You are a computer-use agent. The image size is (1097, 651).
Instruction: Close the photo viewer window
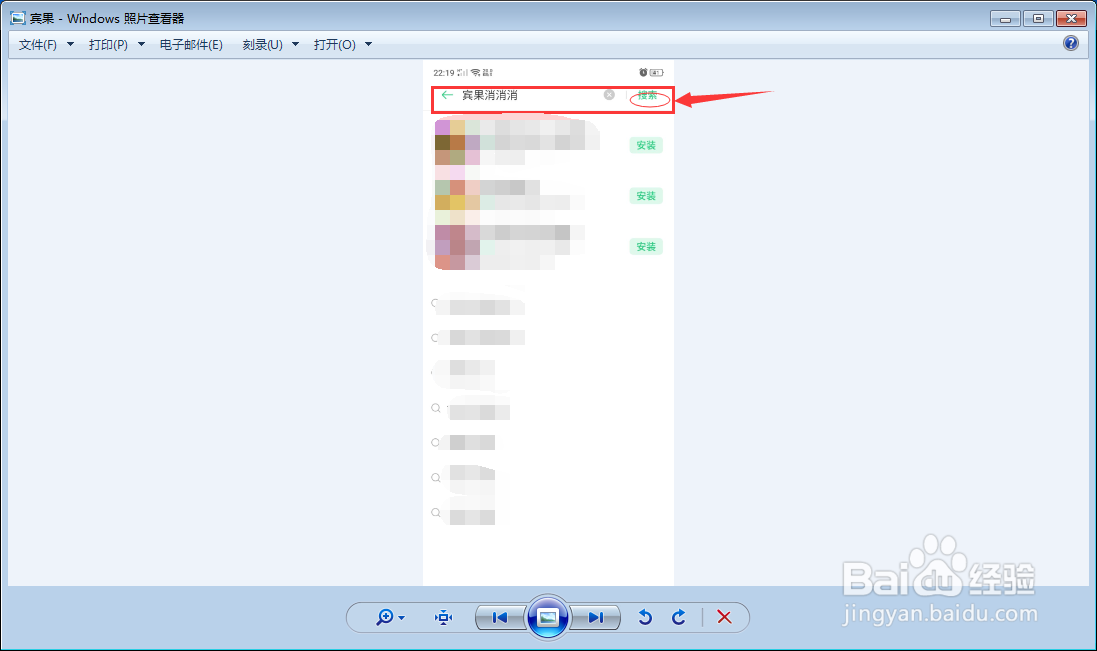click(1071, 19)
